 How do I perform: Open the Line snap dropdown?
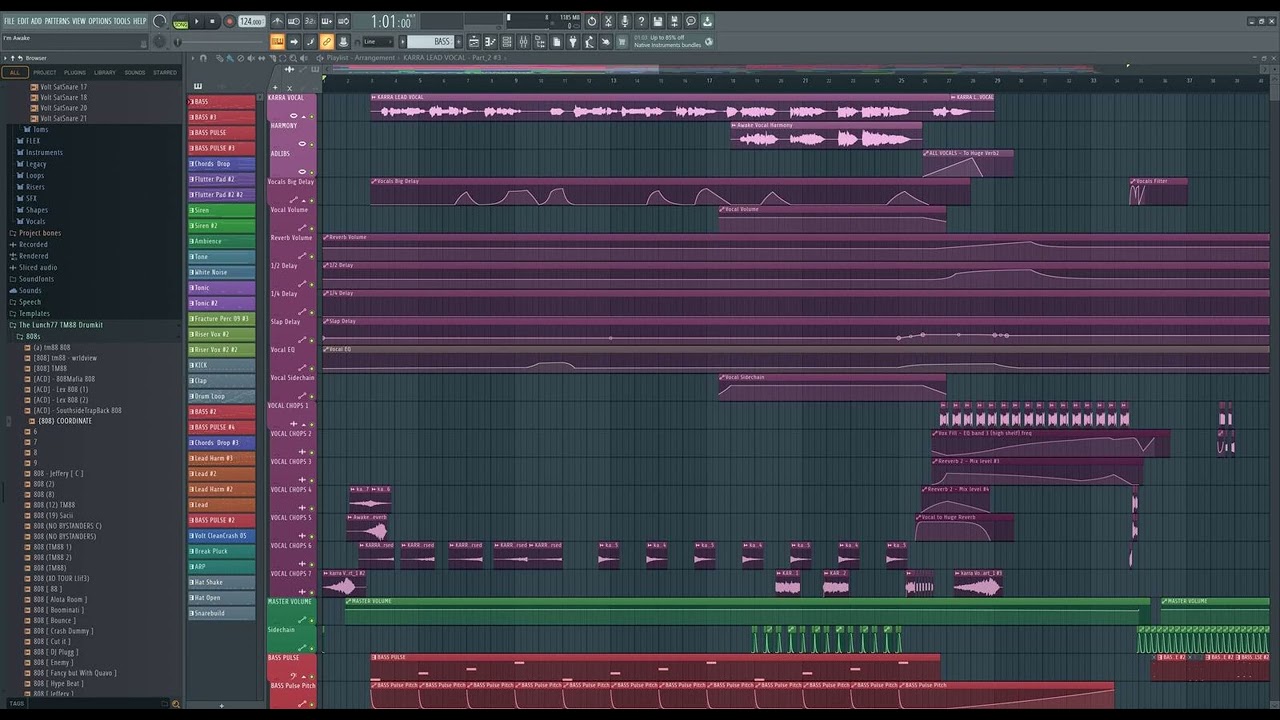pos(377,41)
